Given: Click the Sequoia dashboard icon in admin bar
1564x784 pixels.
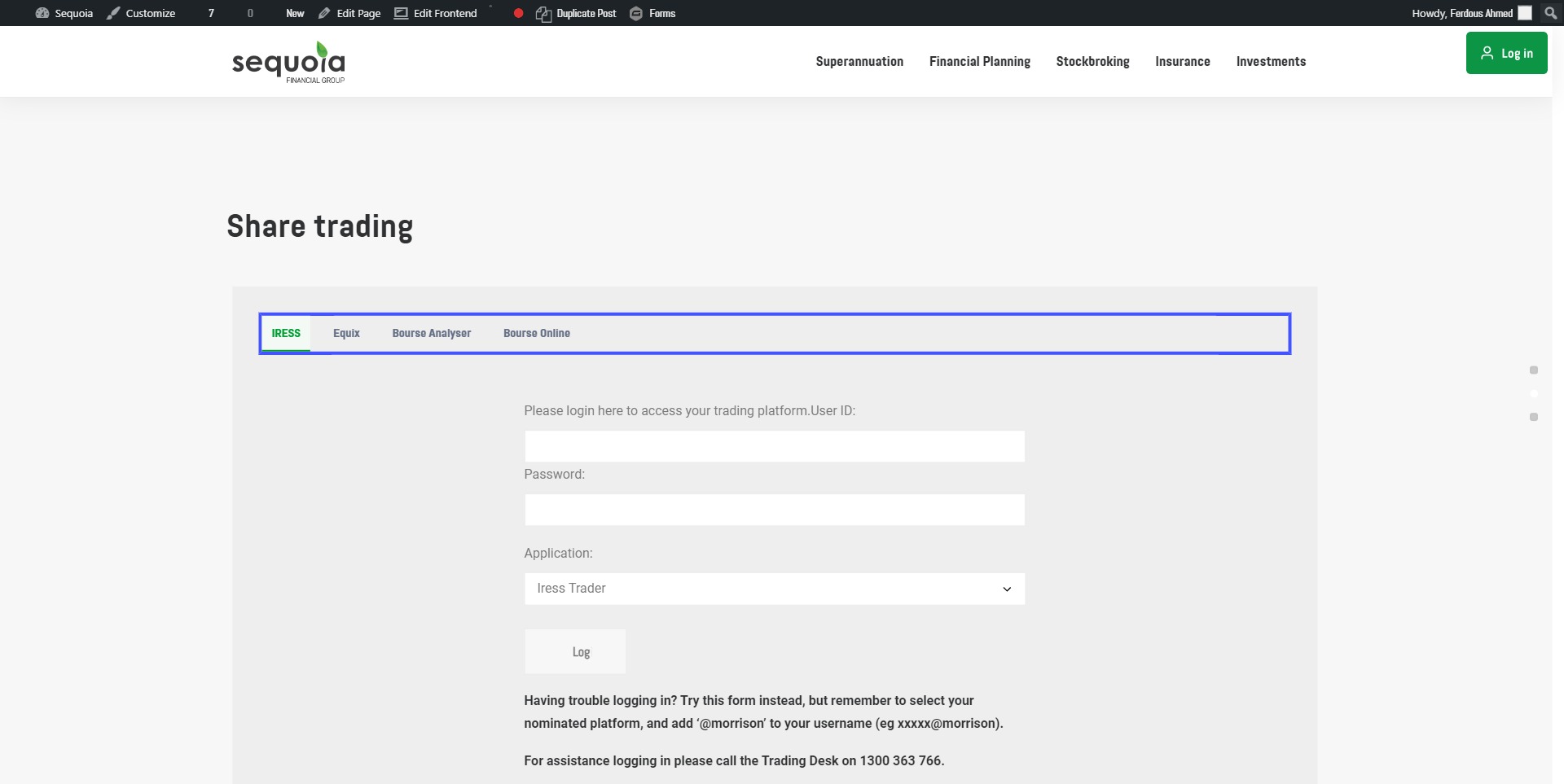Looking at the screenshot, I should [42, 13].
